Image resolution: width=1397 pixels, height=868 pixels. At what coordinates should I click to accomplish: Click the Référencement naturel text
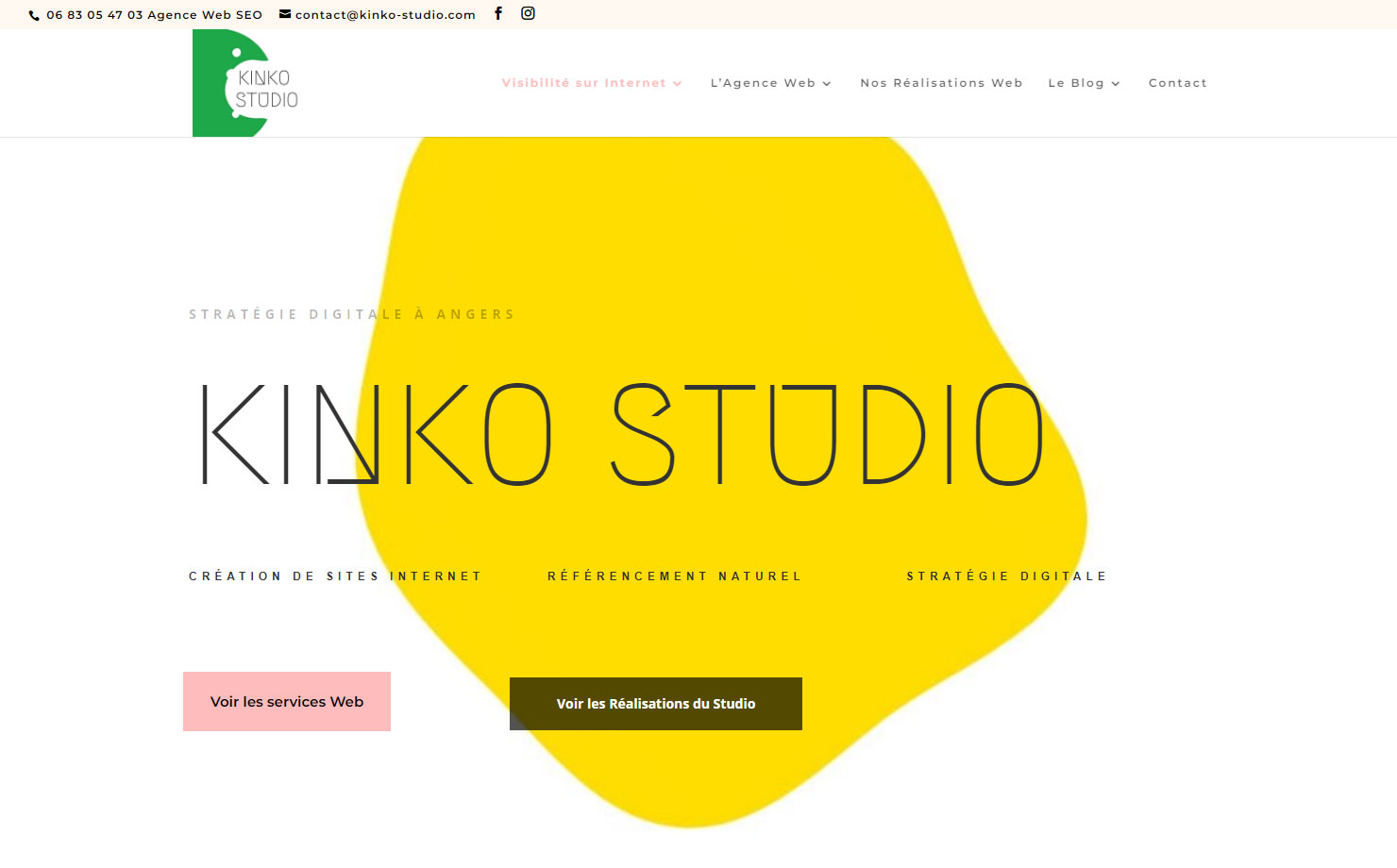point(675,576)
